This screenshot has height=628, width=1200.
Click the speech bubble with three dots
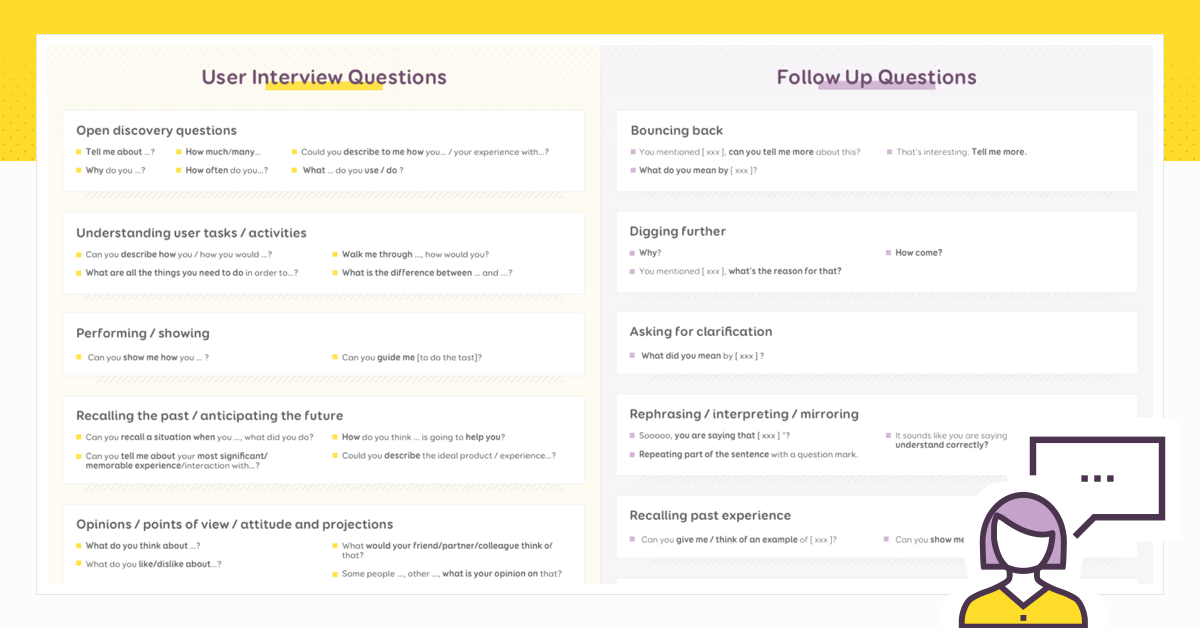pyautogui.click(x=1098, y=479)
